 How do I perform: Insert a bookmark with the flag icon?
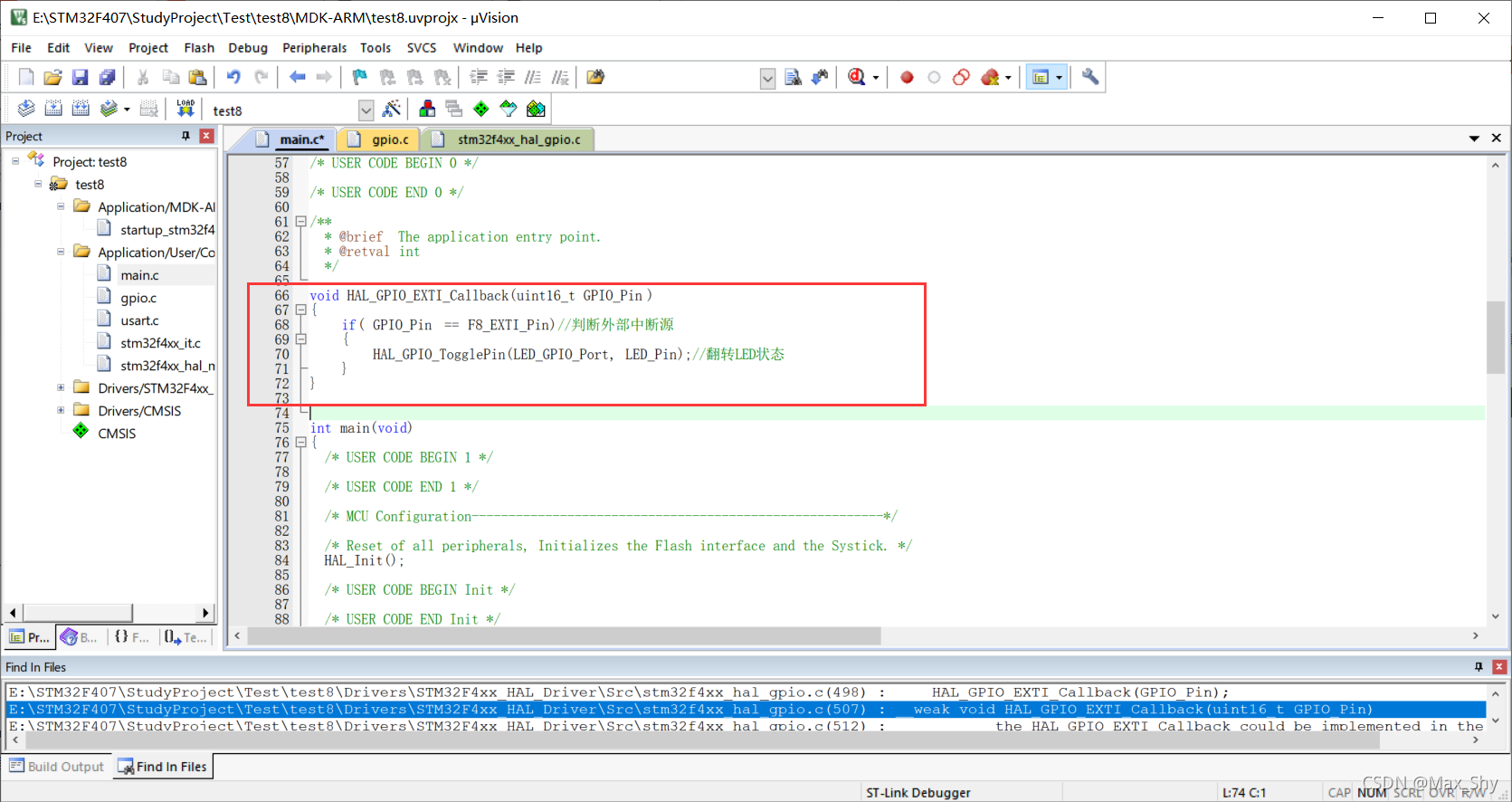click(x=360, y=78)
